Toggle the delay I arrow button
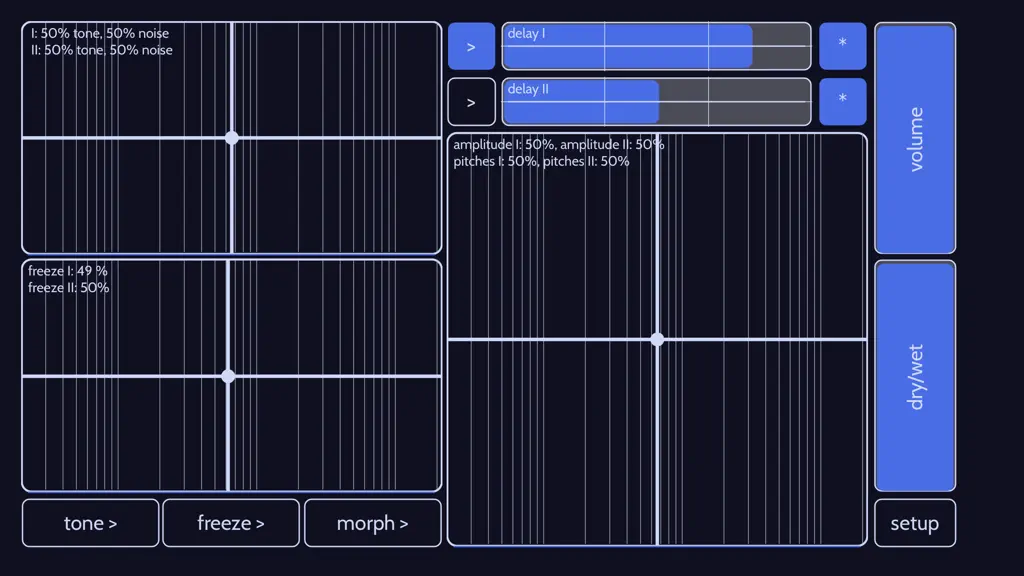Image resolution: width=1024 pixels, height=576 pixels. tap(472, 46)
